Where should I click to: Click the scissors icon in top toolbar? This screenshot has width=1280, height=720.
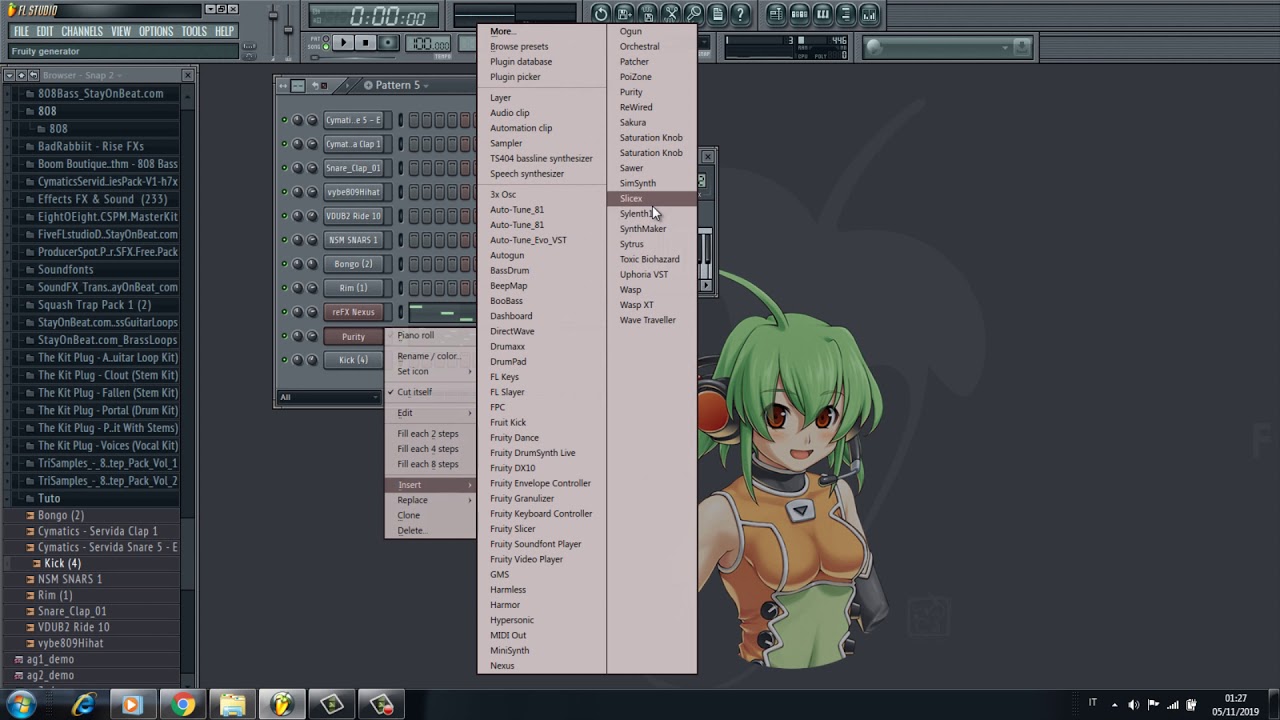pyautogui.click(x=671, y=14)
